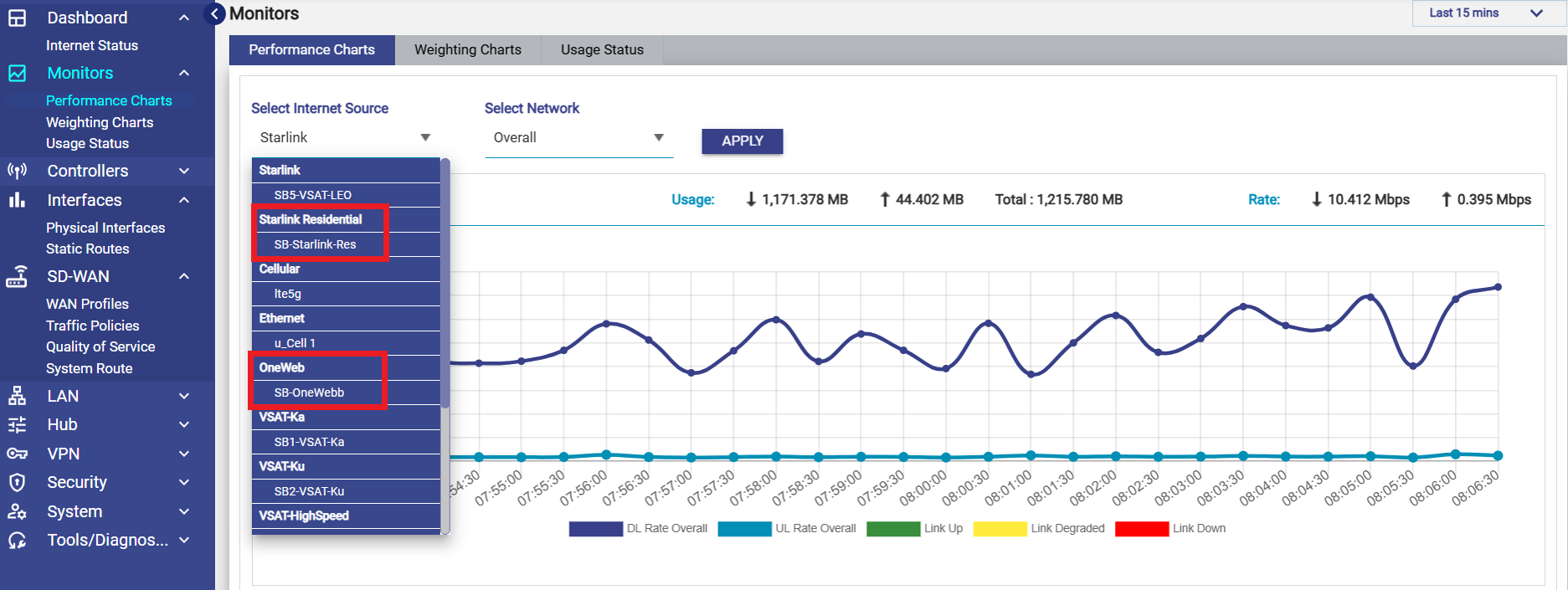Select SB-OneWebb from the source list
The height and width of the screenshot is (590, 1568).
pos(309,392)
